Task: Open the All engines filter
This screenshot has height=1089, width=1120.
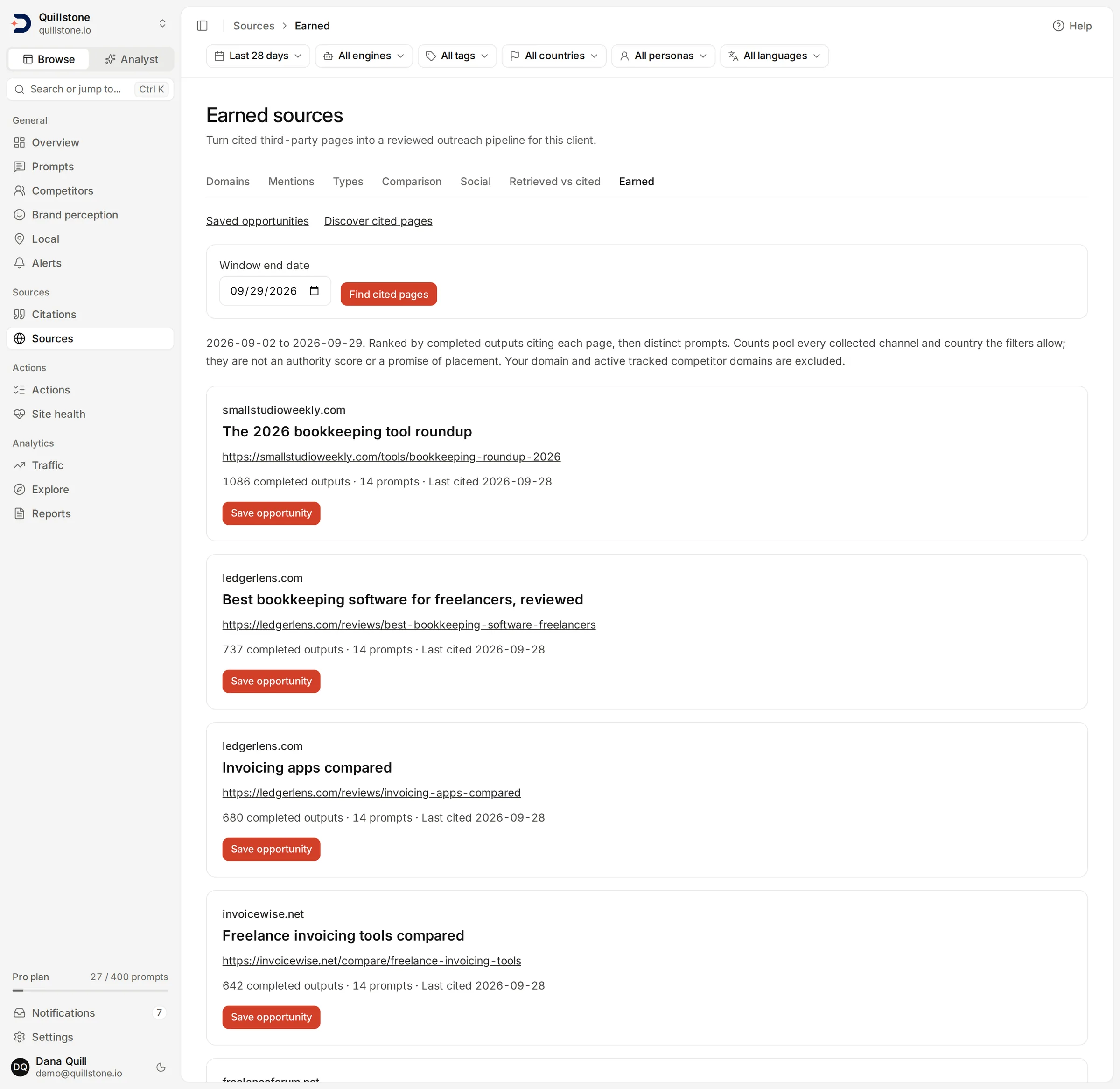Action: pyautogui.click(x=364, y=56)
